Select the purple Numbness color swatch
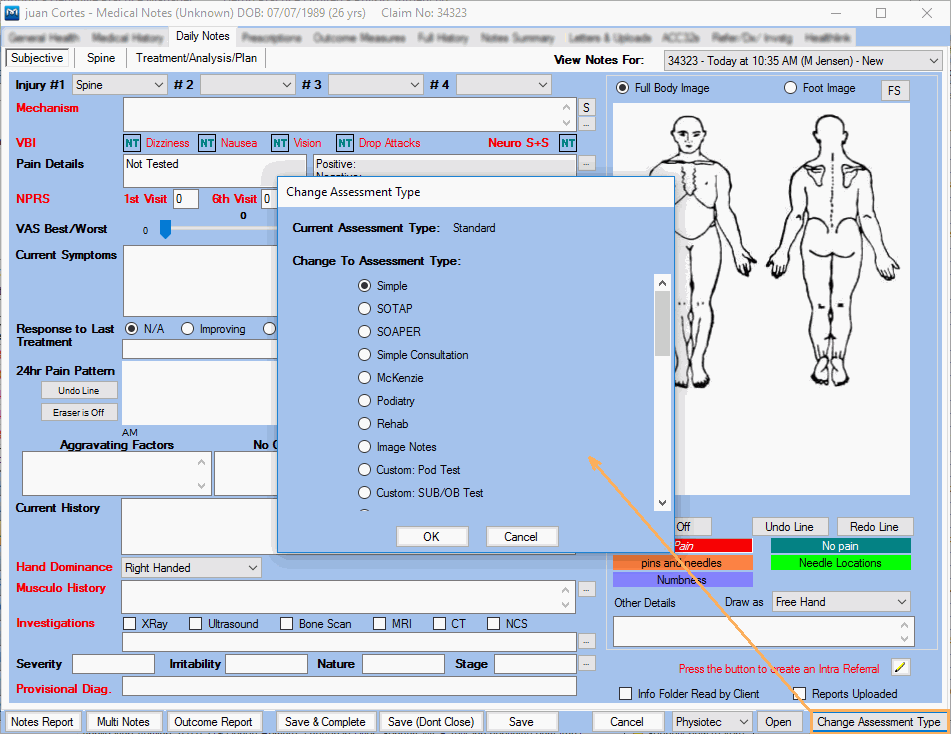Image resolution: width=951 pixels, height=734 pixels. (682, 580)
